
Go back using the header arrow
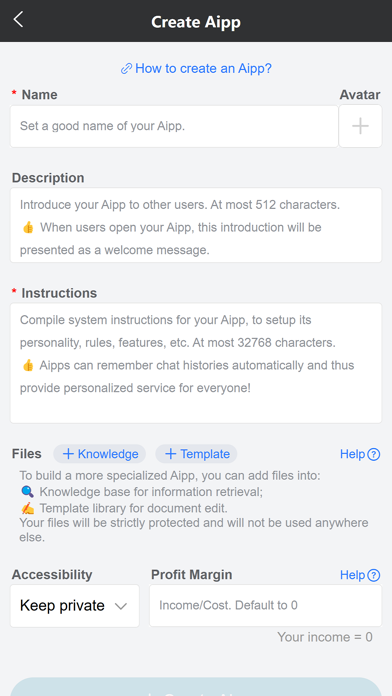click(18, 20)
